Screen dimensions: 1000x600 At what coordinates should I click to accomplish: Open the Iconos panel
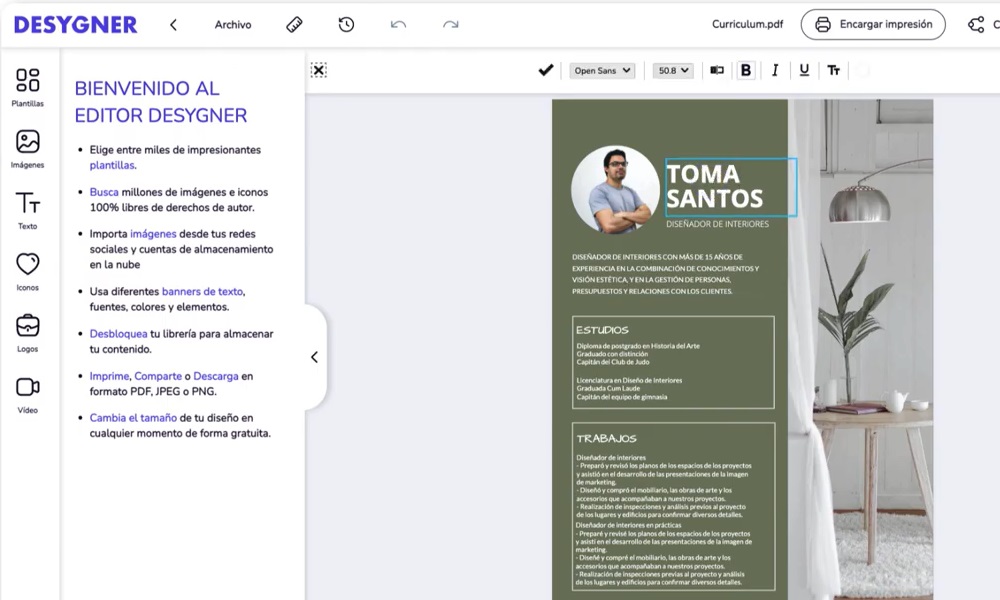[x=27, y=268]
